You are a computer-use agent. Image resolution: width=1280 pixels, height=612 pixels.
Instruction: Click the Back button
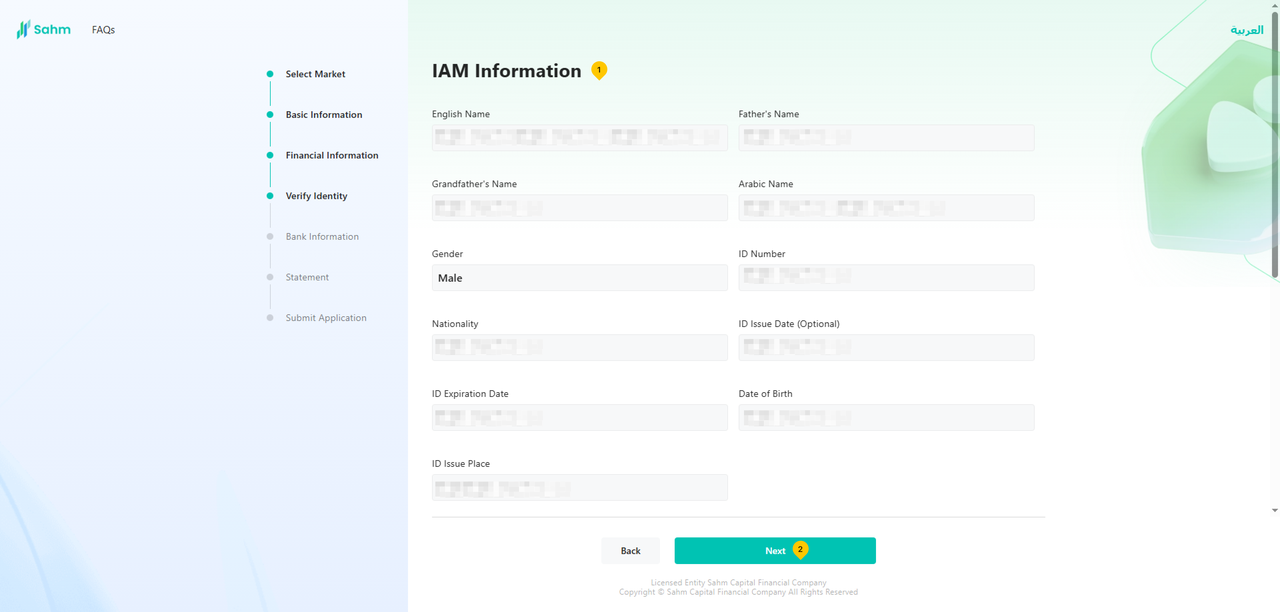(630, 551)
